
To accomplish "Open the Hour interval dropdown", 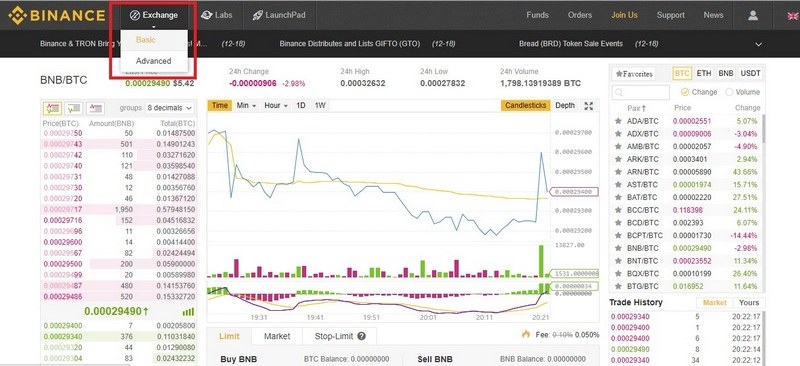I will pos(276,106).
